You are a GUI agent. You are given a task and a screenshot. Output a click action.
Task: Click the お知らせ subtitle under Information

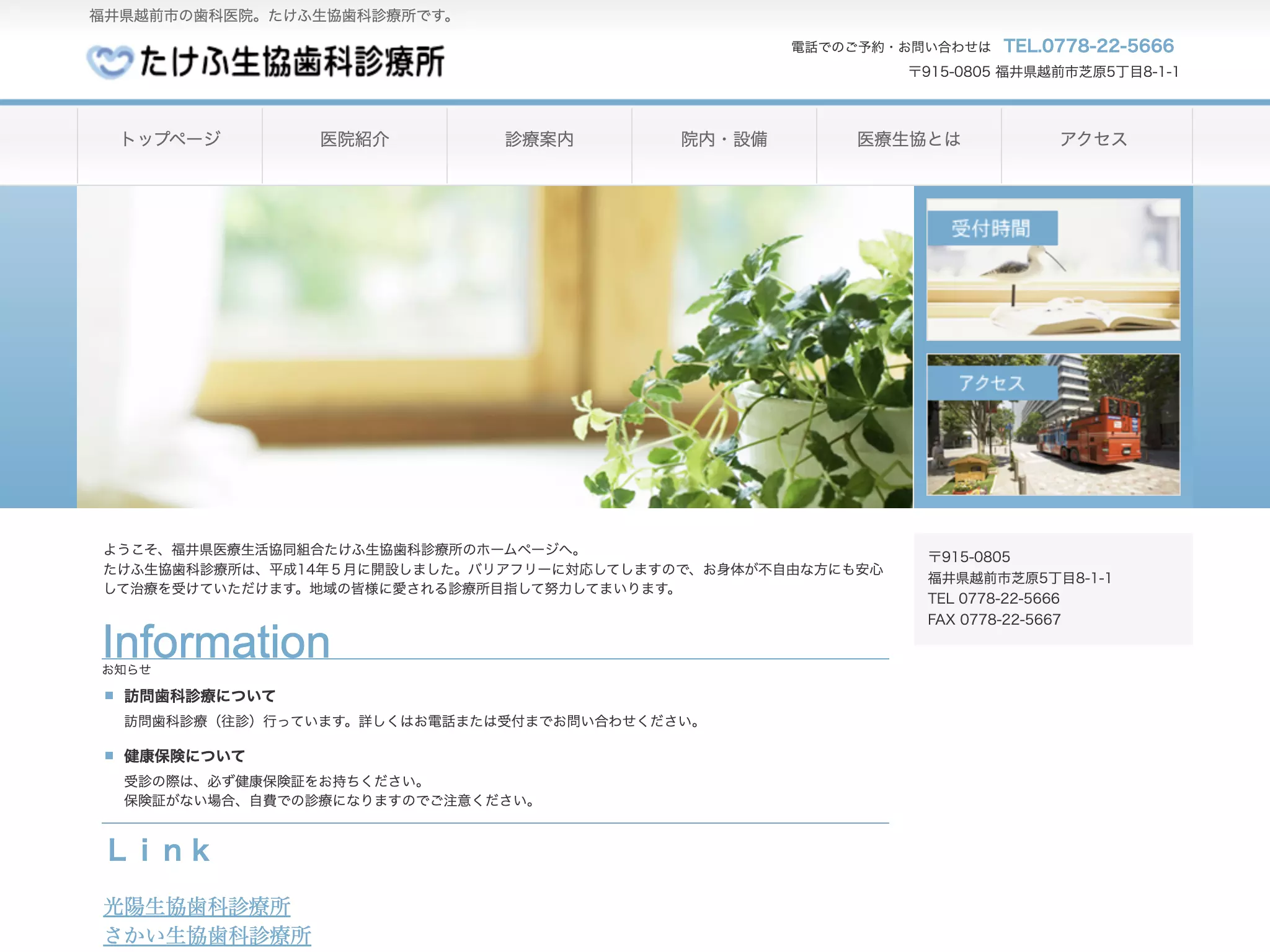point(127,669)
